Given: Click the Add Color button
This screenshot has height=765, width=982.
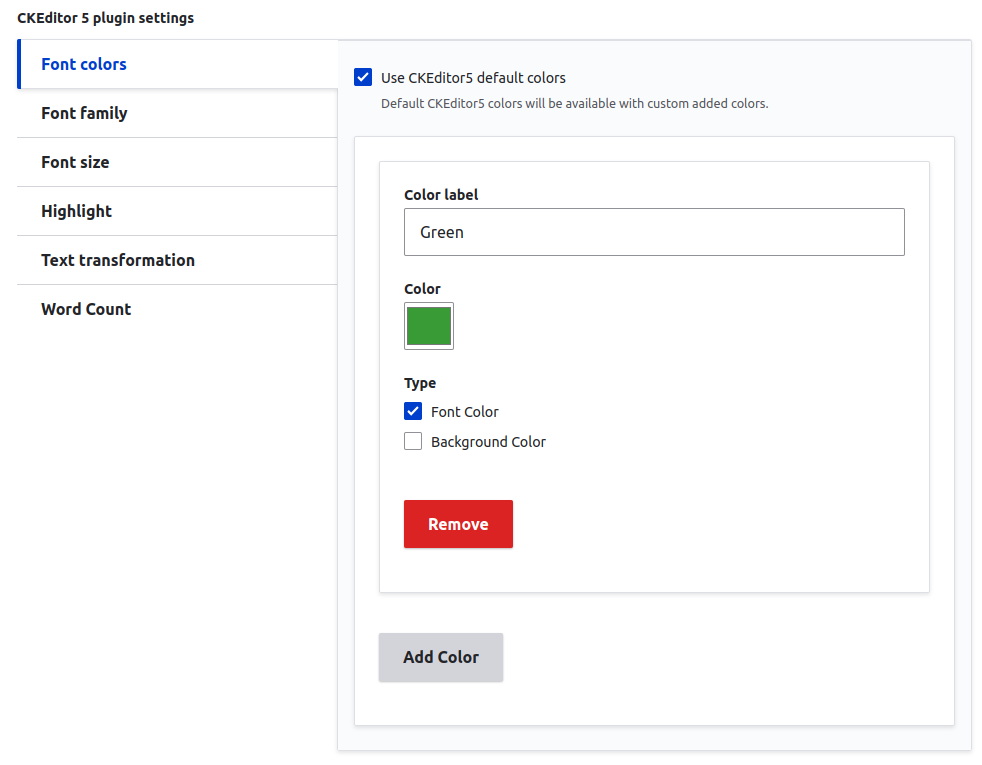Looking at the screenshot, I should (x=441, y=657).
